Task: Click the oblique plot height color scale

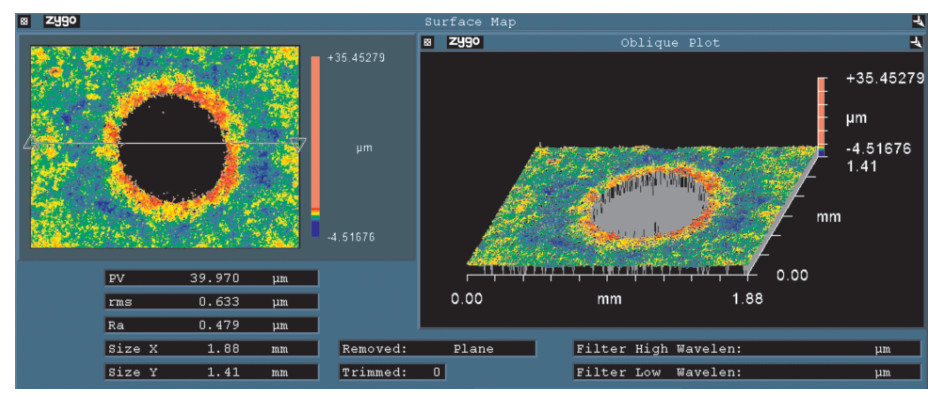Action: (822, 117)
